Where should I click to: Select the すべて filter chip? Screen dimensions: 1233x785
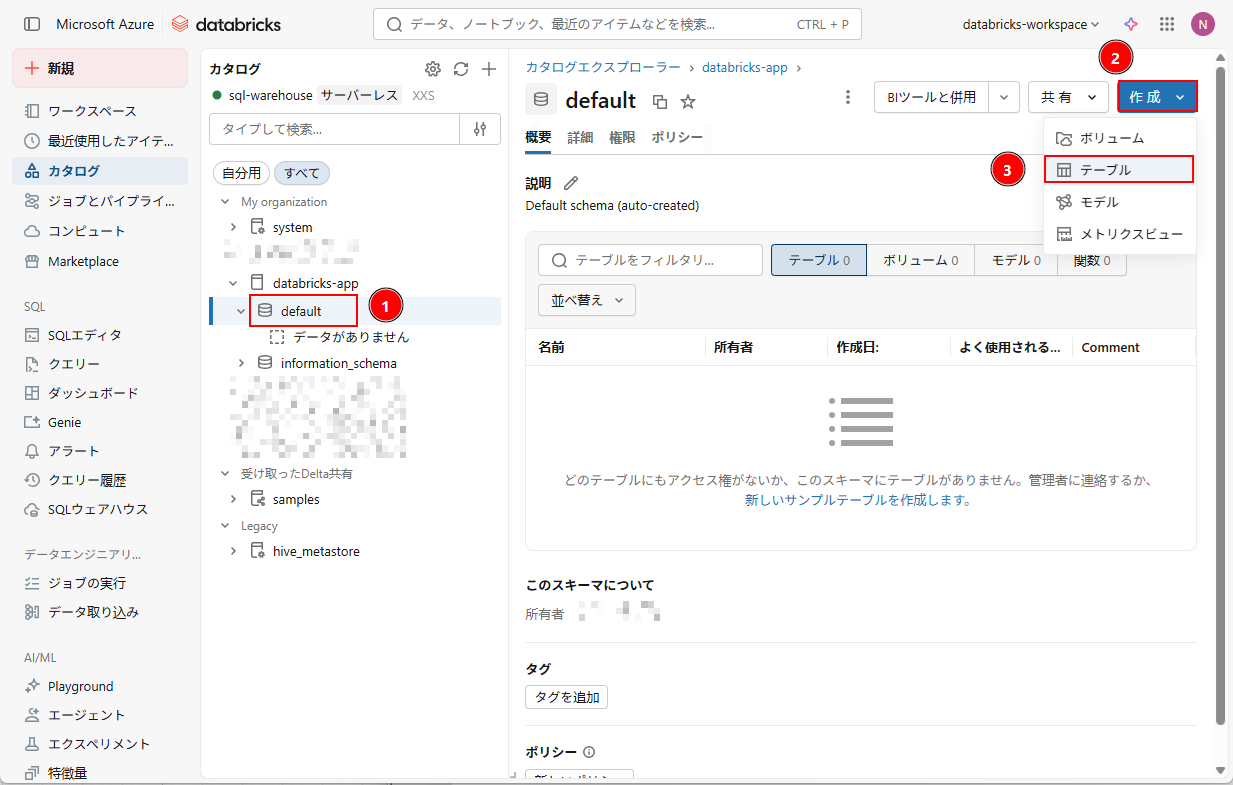[x=302, y=173]
